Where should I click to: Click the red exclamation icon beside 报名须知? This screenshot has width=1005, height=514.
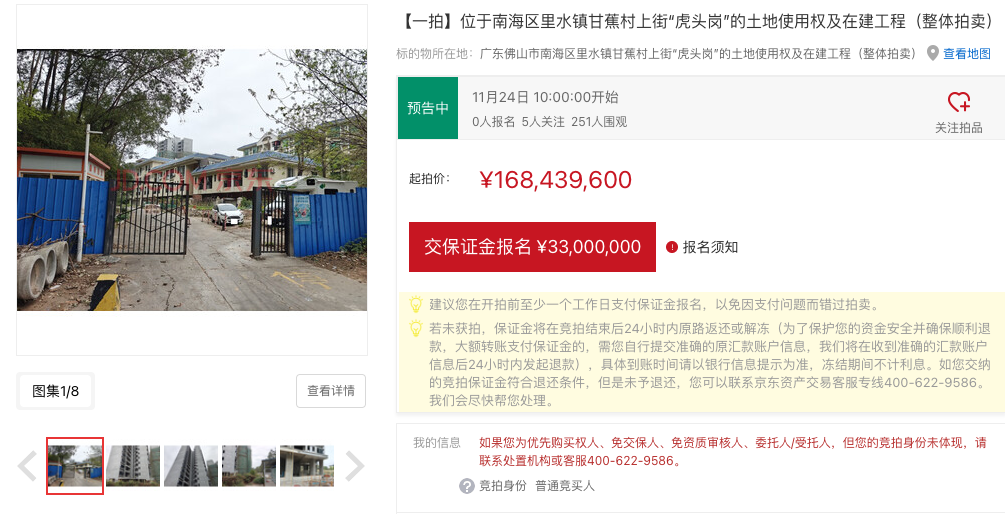(x=672, y=247)
